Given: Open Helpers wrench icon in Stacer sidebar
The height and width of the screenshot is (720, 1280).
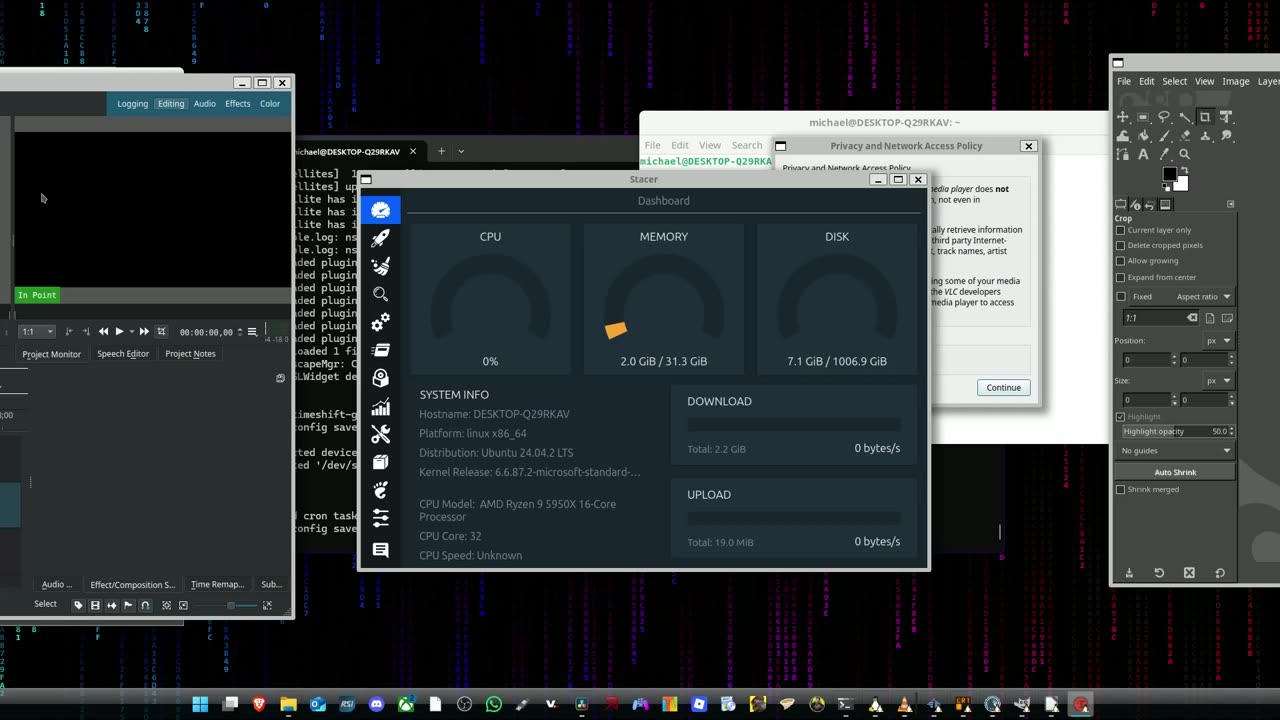Looking at the screenshot, I should (380, 434).
